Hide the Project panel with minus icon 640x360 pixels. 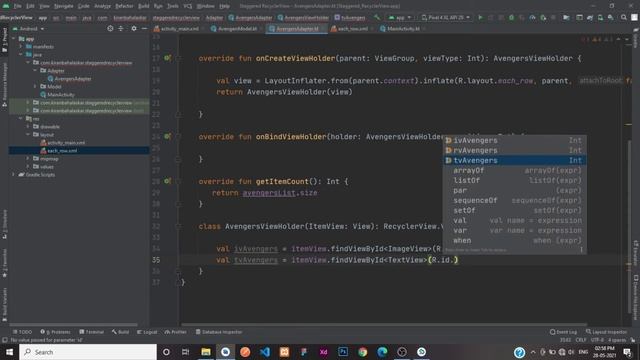click(144, 29)
